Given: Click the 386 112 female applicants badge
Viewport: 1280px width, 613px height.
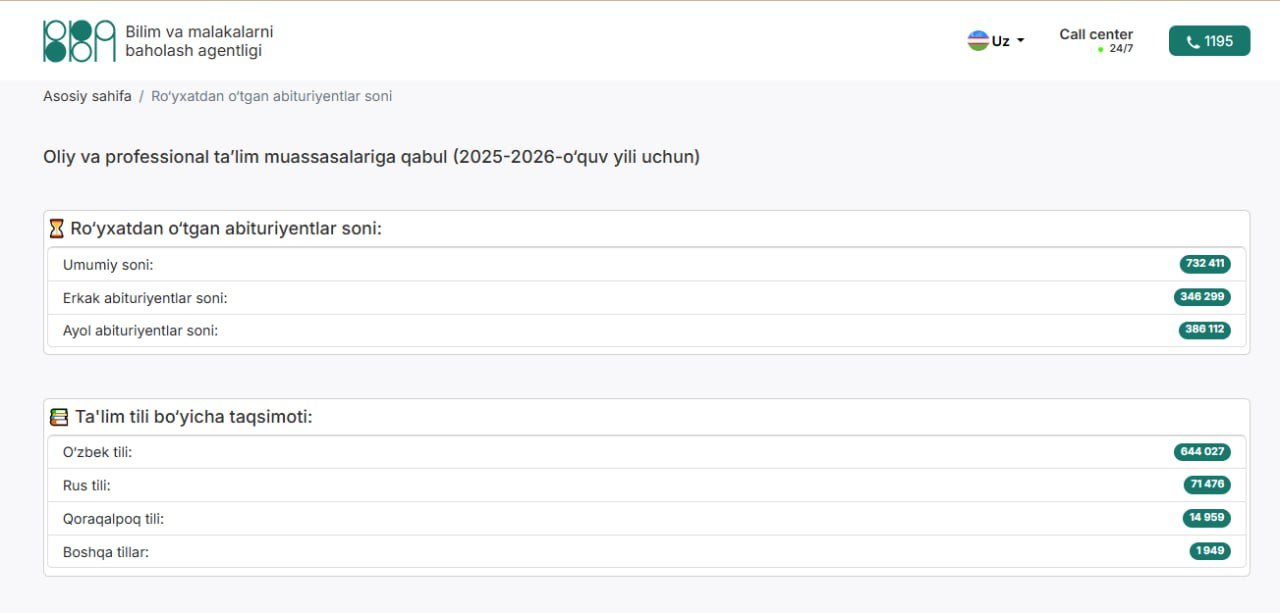Looking at the screenshot, I should pyautogui.click(x=1205, y=330).
